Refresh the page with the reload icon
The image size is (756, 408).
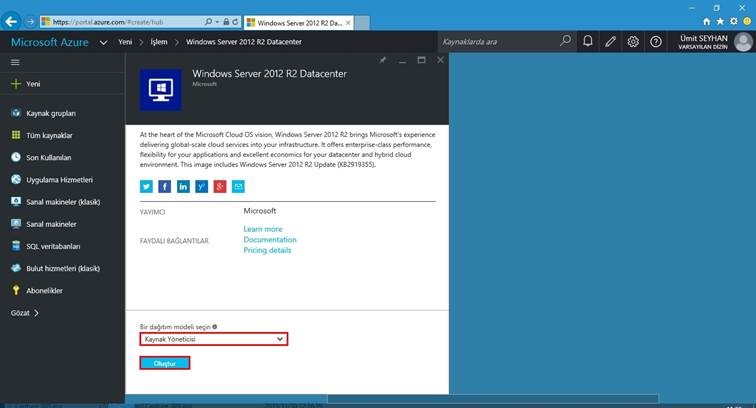point(235,22)
